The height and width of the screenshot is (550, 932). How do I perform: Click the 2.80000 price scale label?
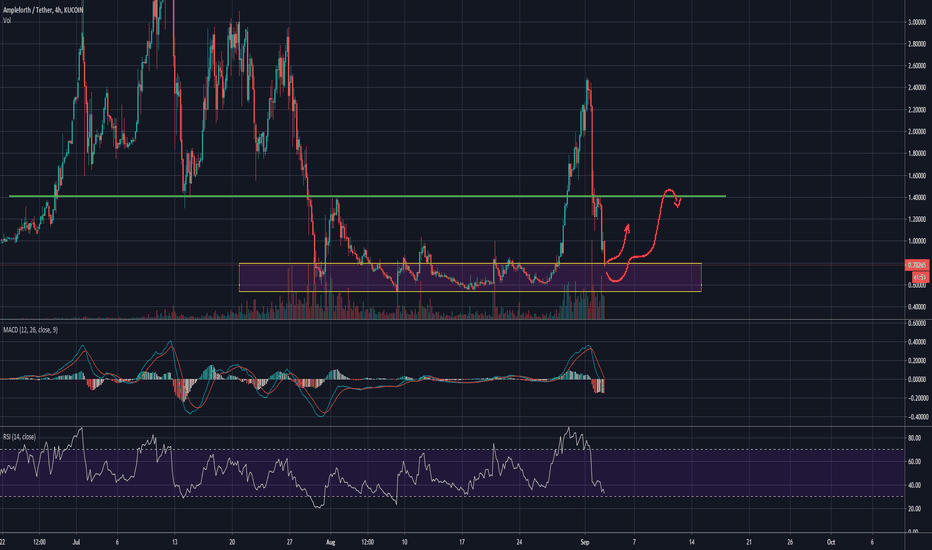[x=917, y=44]
